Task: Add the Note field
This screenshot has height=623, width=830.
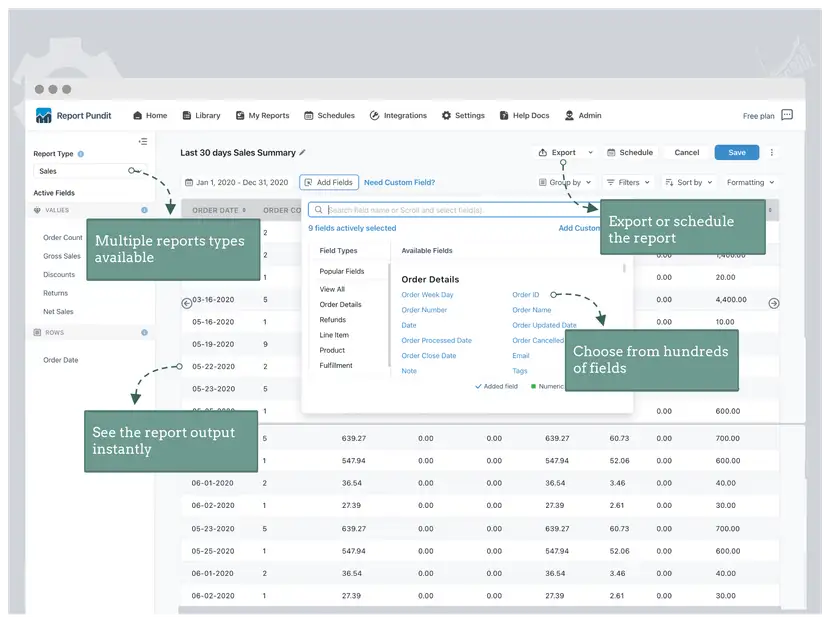Action: (409, 371)
